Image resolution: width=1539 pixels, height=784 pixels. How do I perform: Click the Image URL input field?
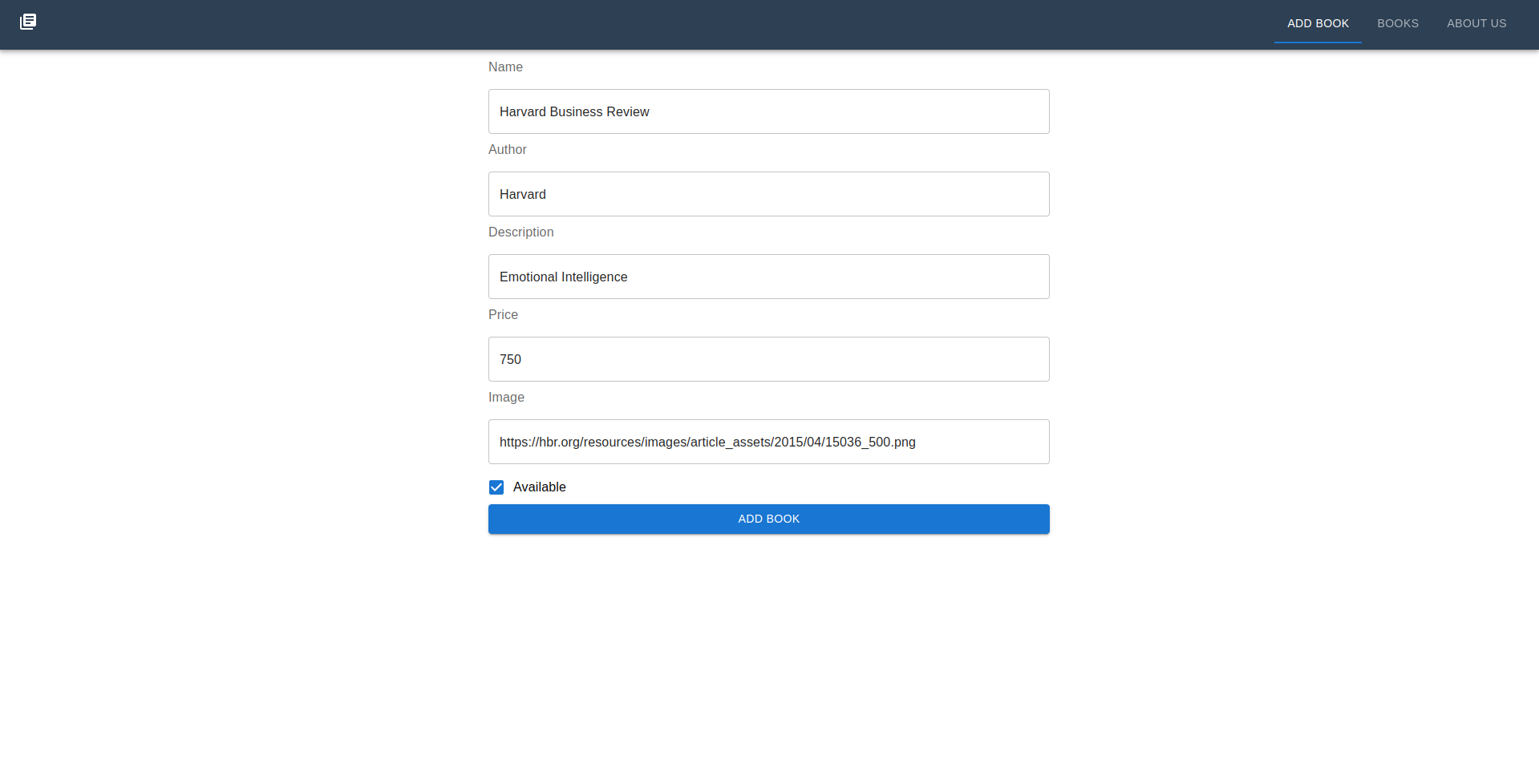tap(768, 442)
